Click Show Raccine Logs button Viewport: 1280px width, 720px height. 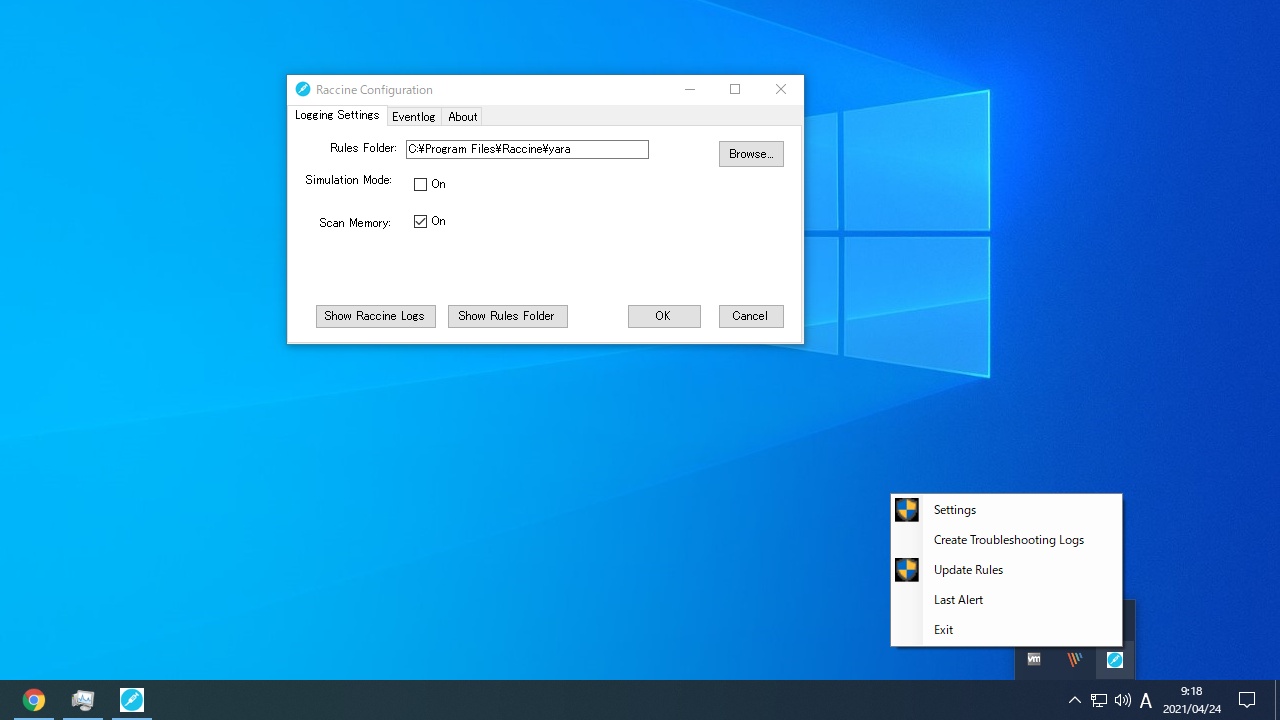[376, 316]
